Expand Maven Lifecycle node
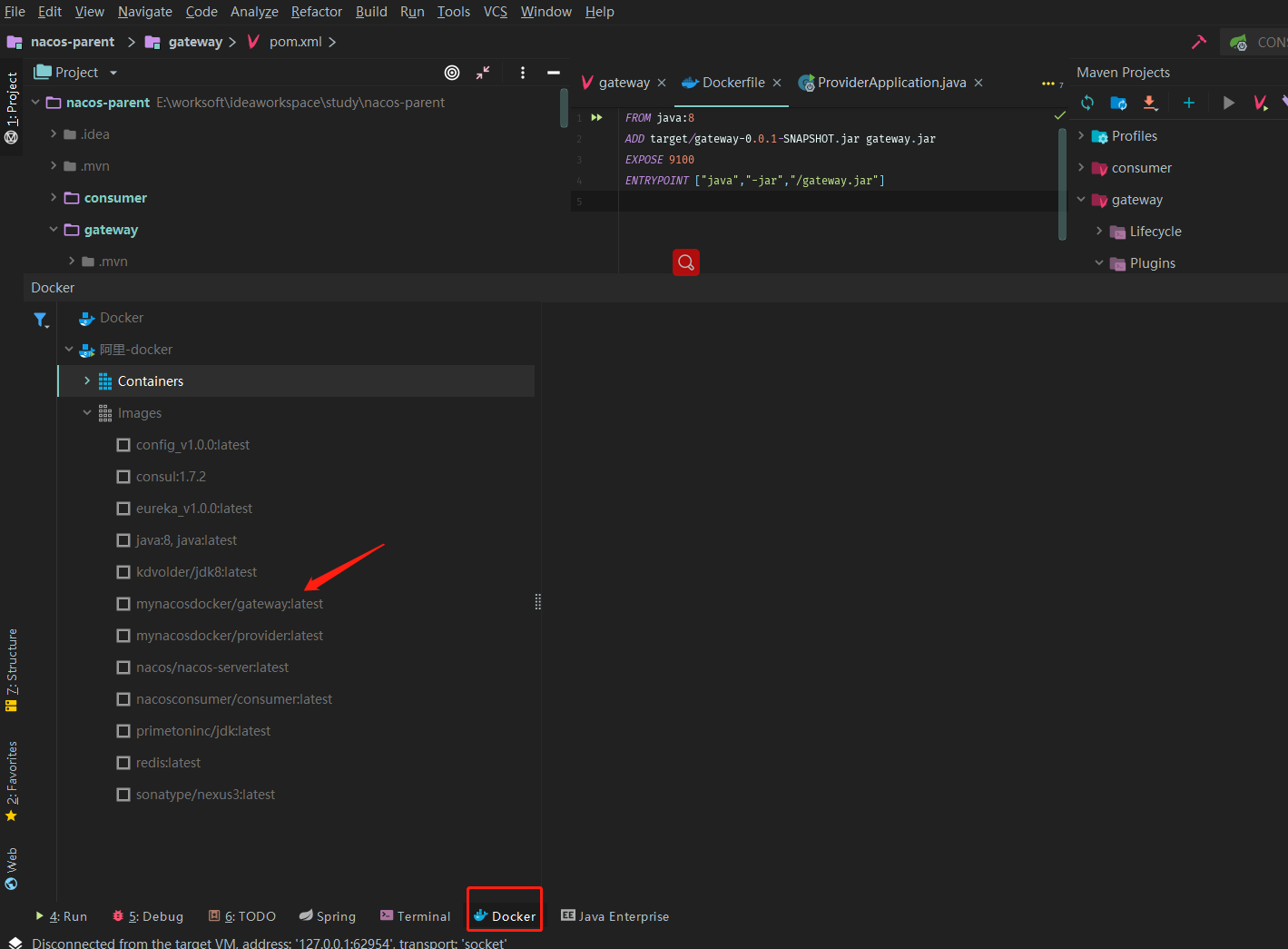1288x949 pixels. coord(1099,231)
